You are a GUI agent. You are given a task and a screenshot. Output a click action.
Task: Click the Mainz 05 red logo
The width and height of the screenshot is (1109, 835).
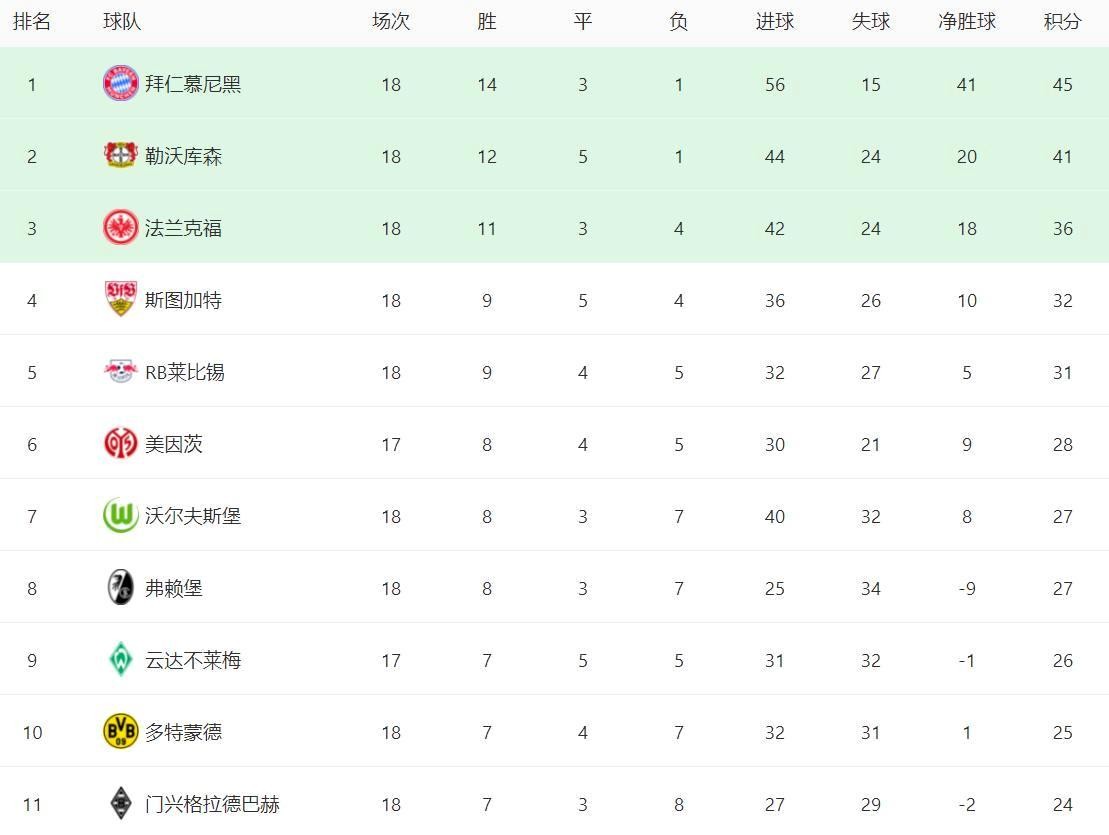(x=120, y=443)
